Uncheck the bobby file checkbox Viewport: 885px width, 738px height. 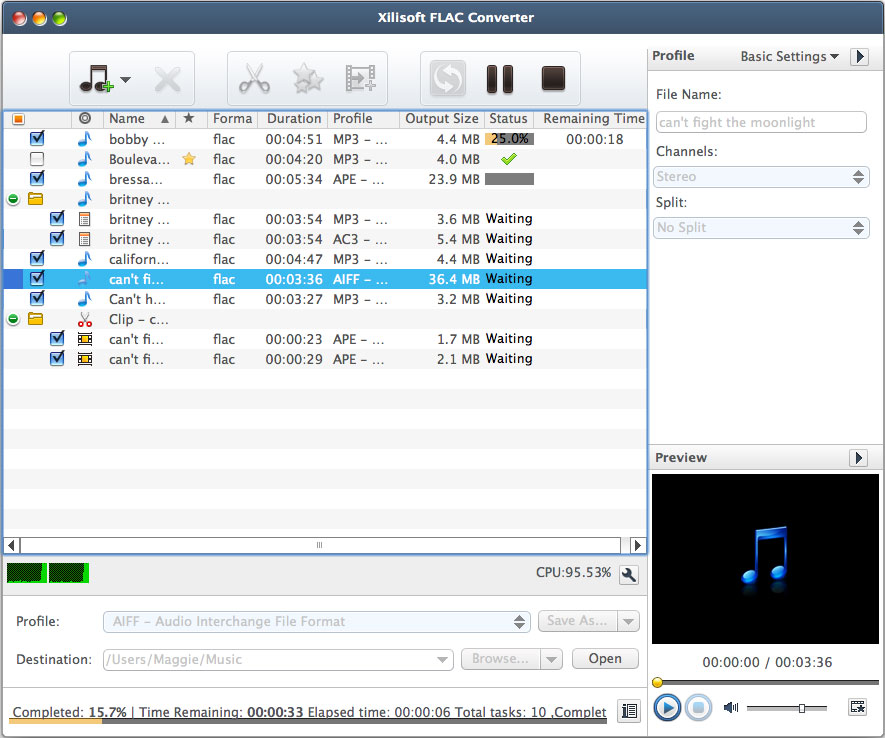[x=37, y=139]
